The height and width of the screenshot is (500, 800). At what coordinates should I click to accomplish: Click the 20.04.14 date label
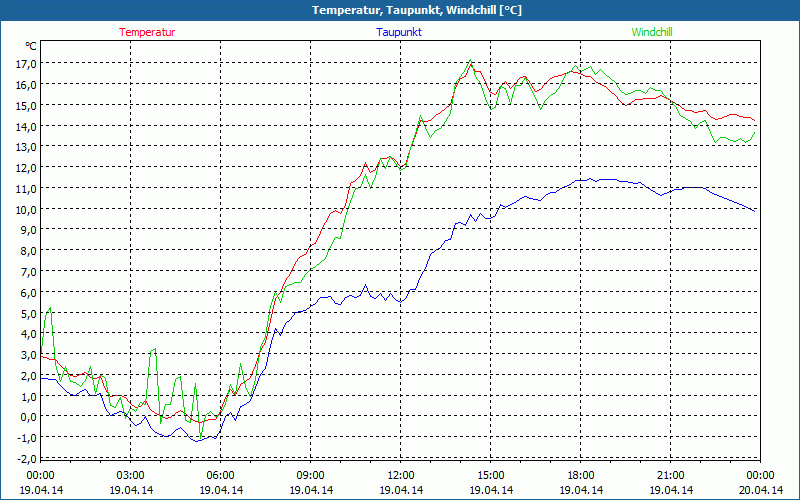point(761,490)
